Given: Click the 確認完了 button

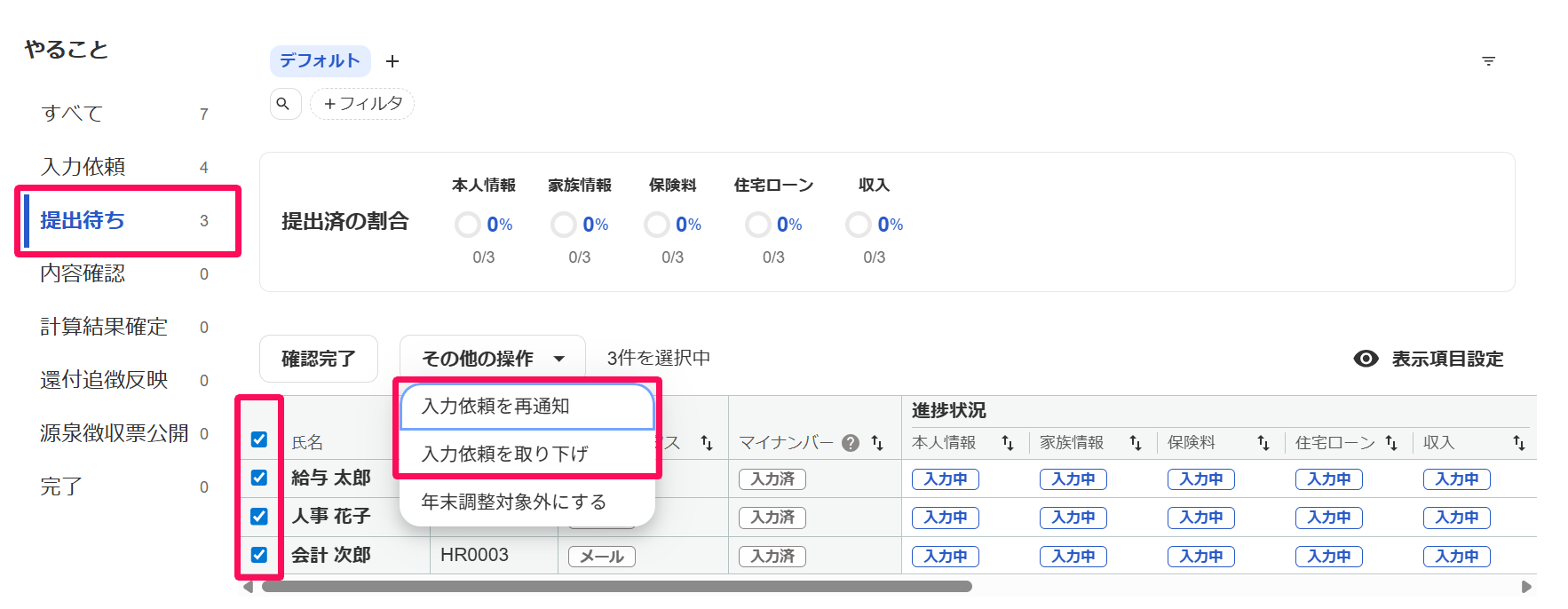Looking at the screenshot, I should pyautogui.click(x=319, y=359).
